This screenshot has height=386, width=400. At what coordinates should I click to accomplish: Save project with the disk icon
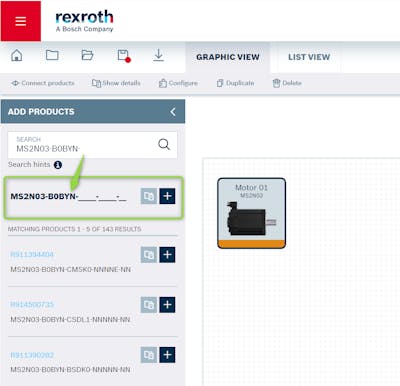[x=124, y=56]
